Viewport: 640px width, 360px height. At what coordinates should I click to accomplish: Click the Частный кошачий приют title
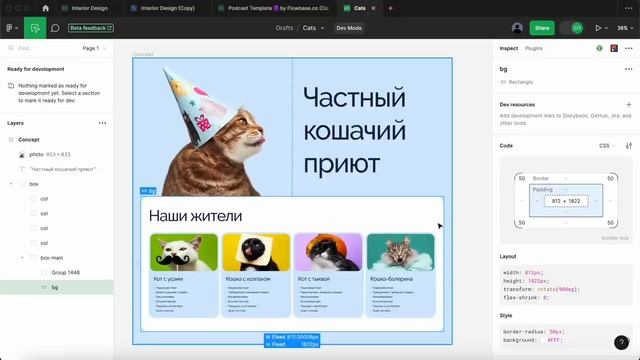coord(354,131)
